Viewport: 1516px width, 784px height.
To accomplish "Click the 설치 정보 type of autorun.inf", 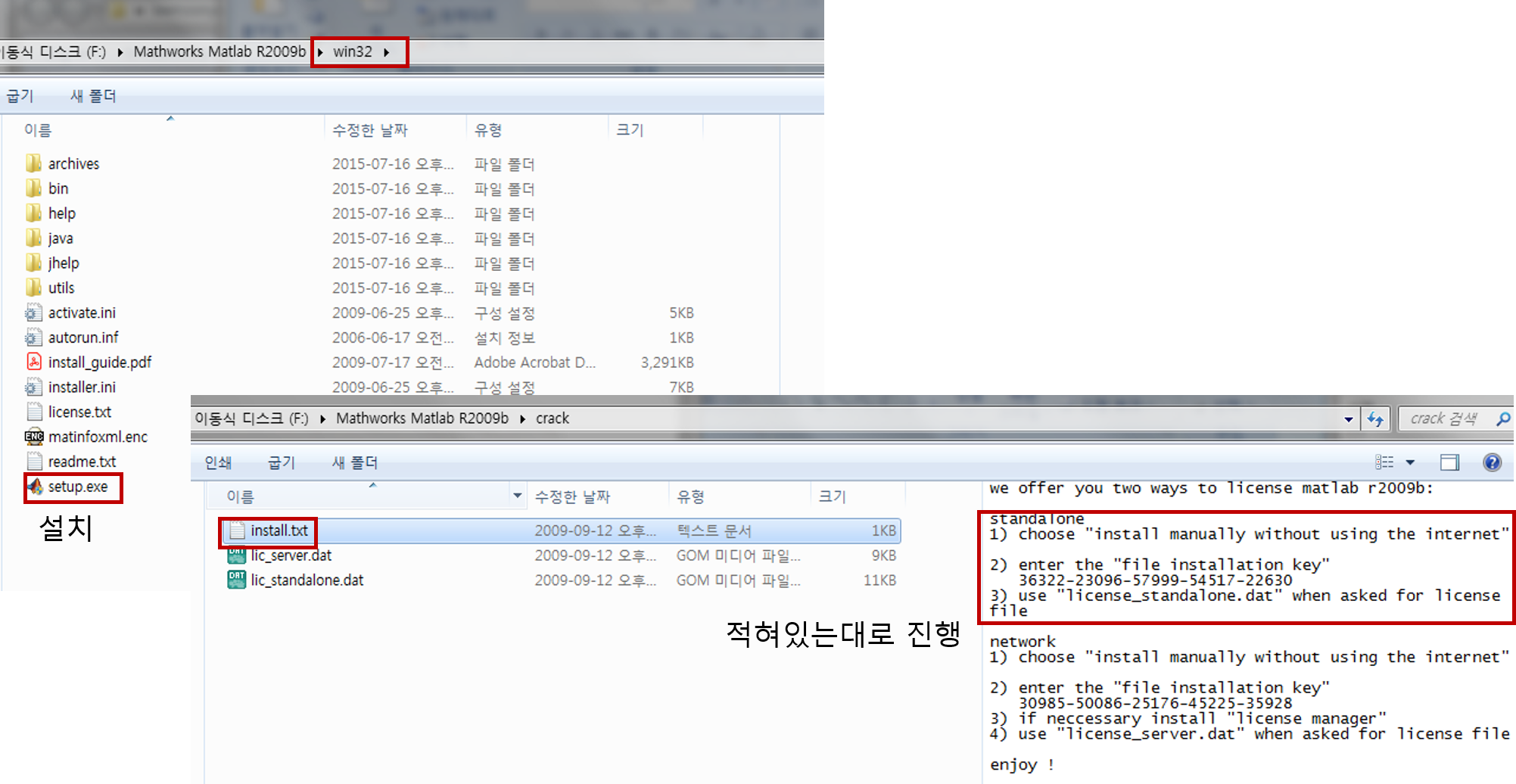I will (504, 338).
